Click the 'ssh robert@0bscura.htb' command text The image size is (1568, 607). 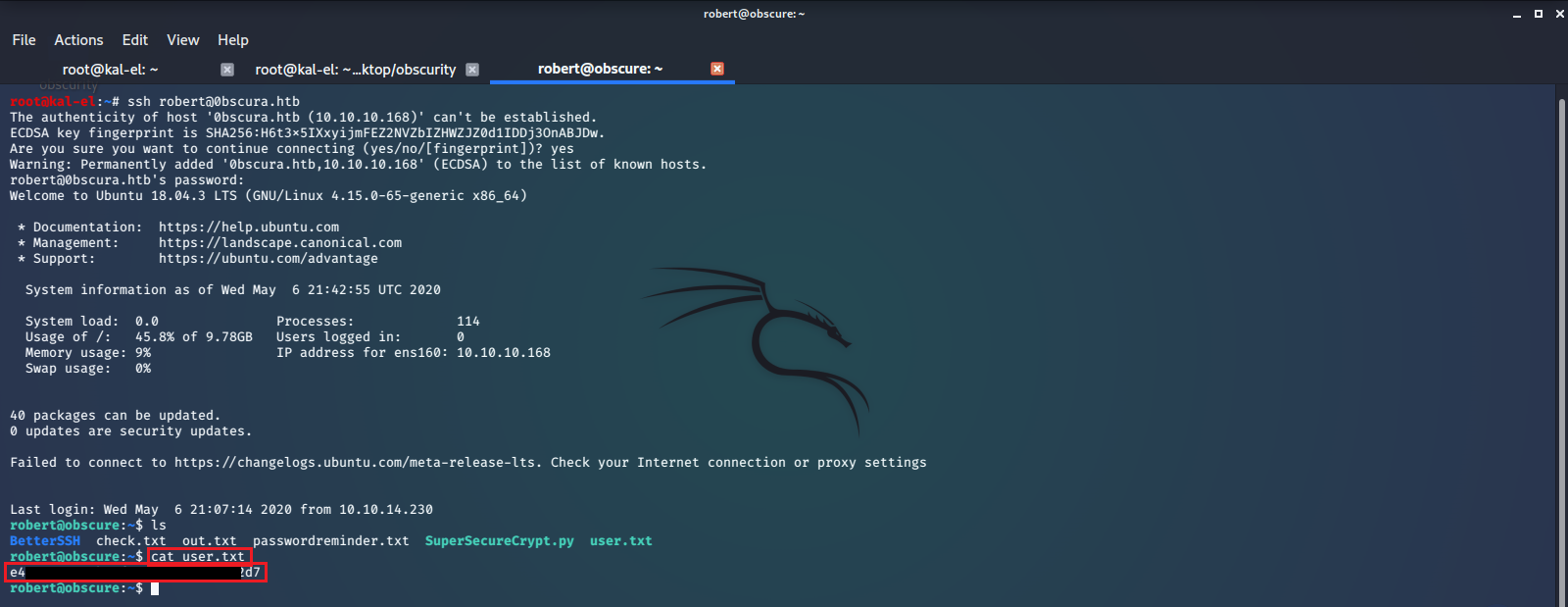click(214, 102)
